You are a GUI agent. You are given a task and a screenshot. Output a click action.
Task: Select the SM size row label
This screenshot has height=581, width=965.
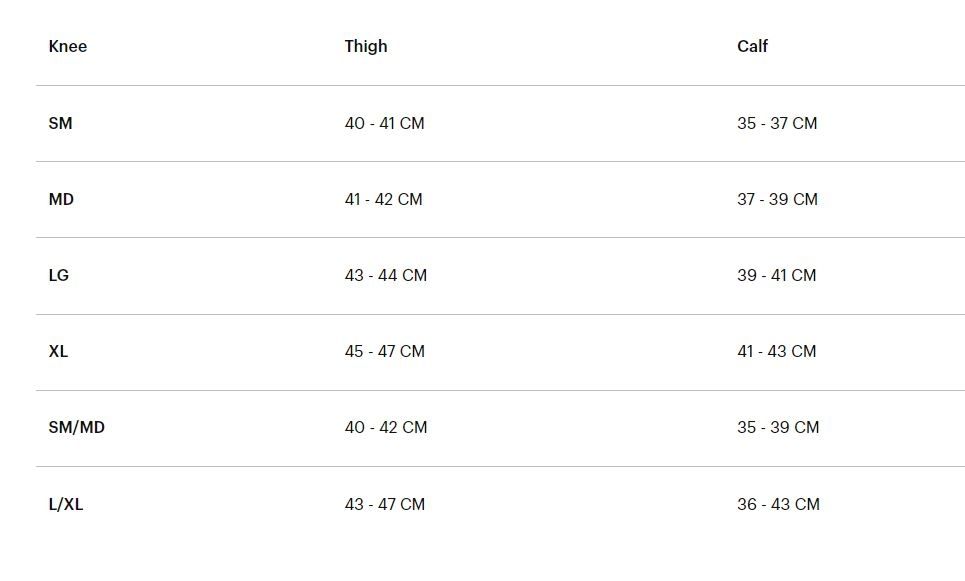[60, 123]
